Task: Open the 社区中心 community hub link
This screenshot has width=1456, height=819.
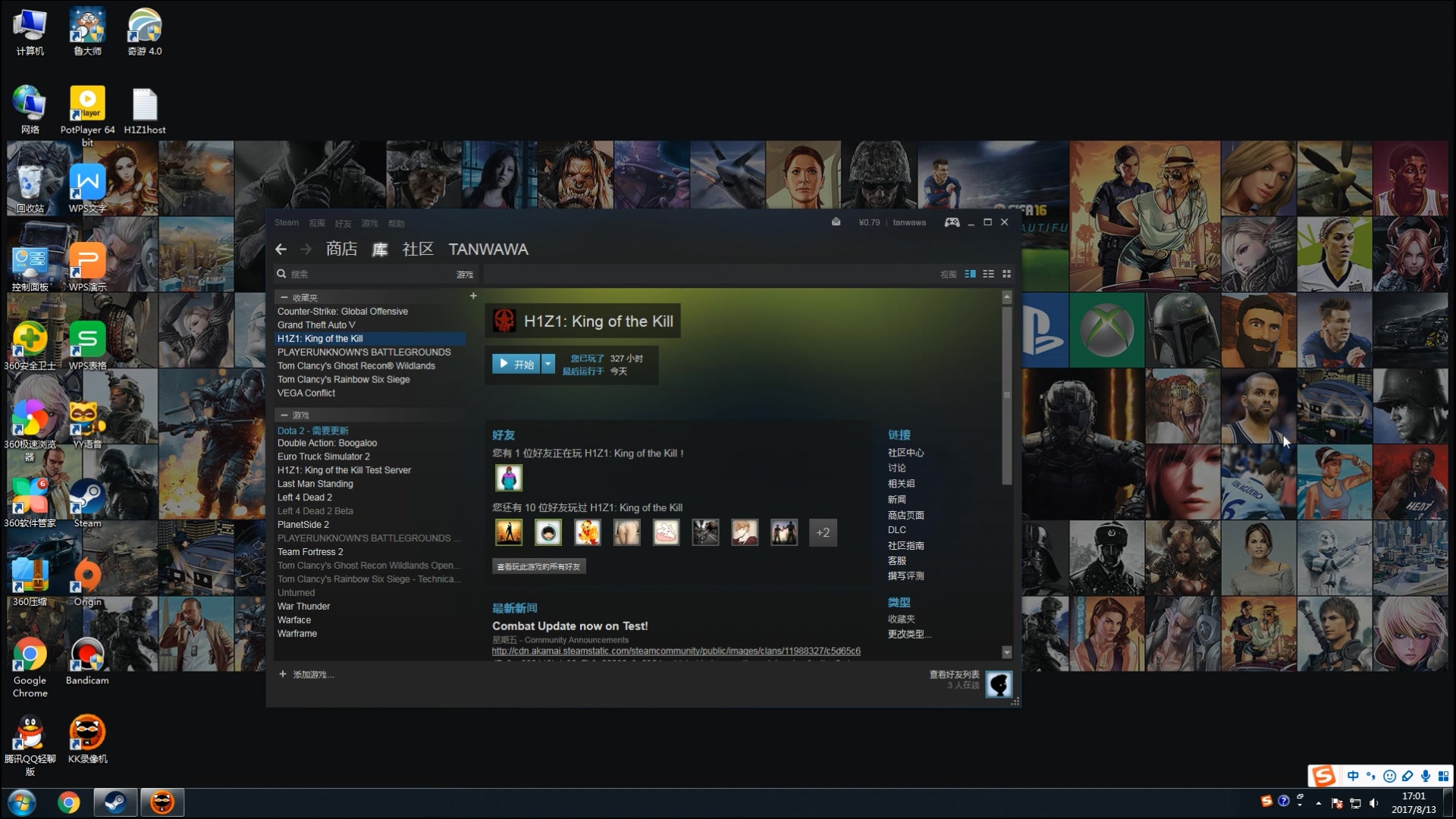Action: point(905,453)
